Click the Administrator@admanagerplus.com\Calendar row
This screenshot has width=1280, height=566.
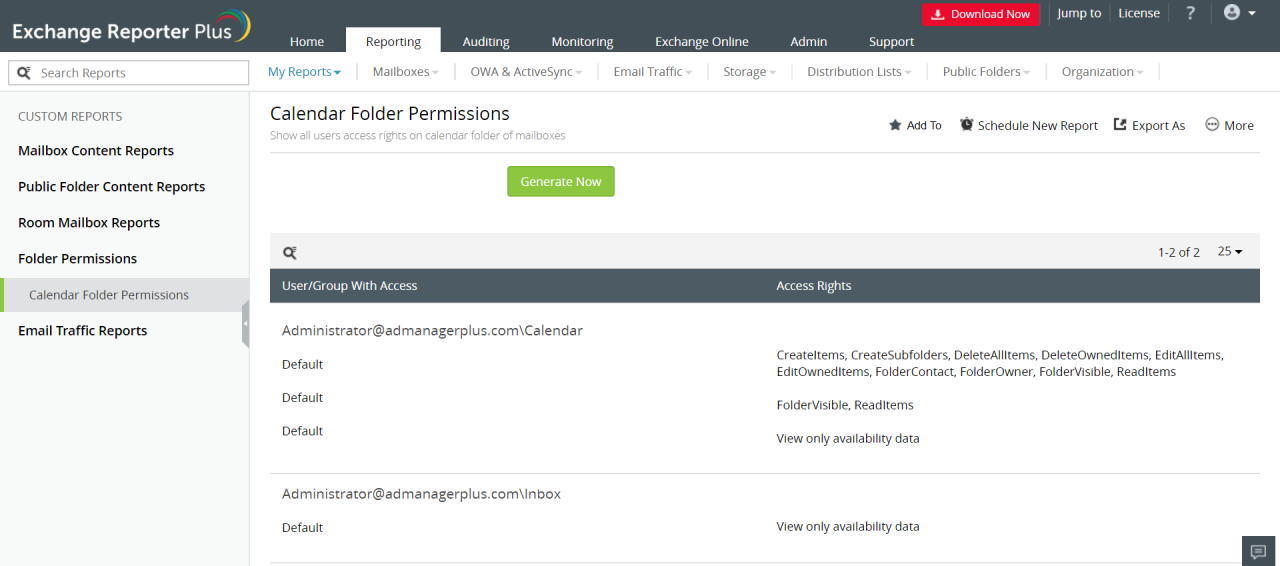[x=432, y=330]
